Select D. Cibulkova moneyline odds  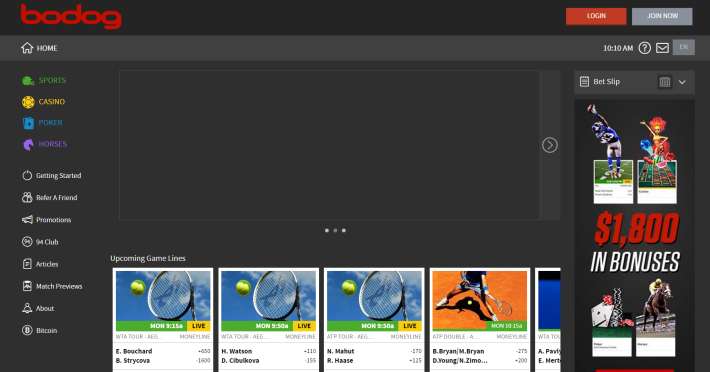[310, 361]
